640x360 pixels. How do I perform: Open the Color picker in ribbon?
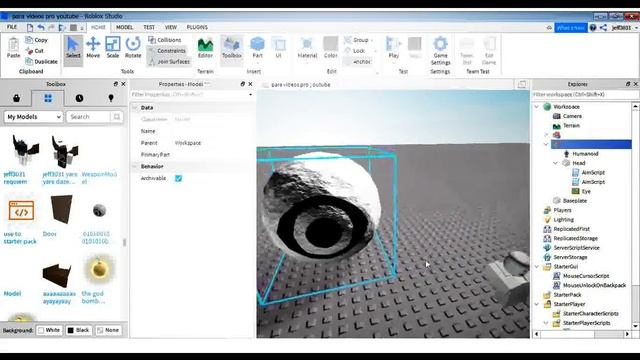[331, 48]
